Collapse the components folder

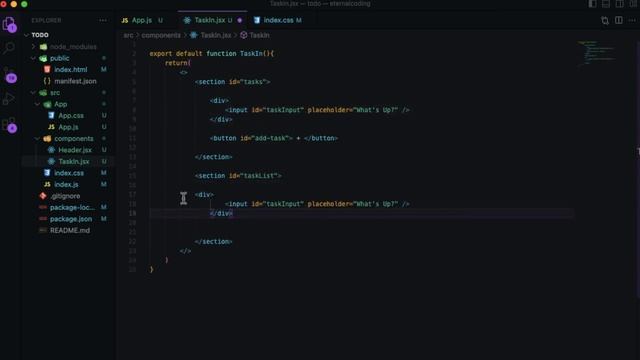click(37, 138)
